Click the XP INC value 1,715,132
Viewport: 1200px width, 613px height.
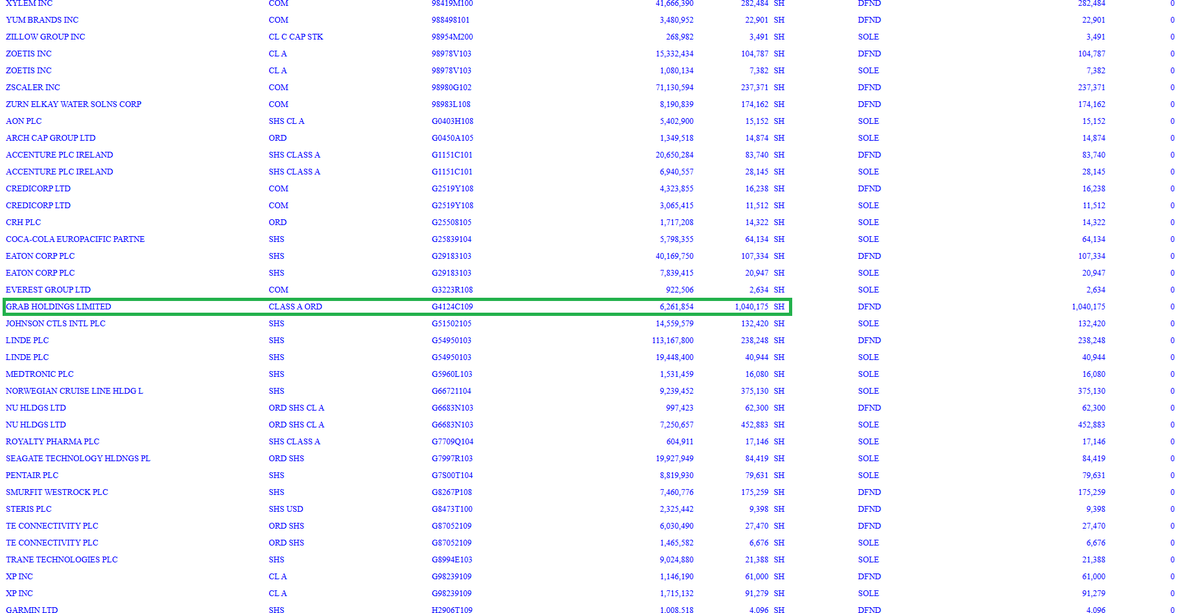(677, 593)
